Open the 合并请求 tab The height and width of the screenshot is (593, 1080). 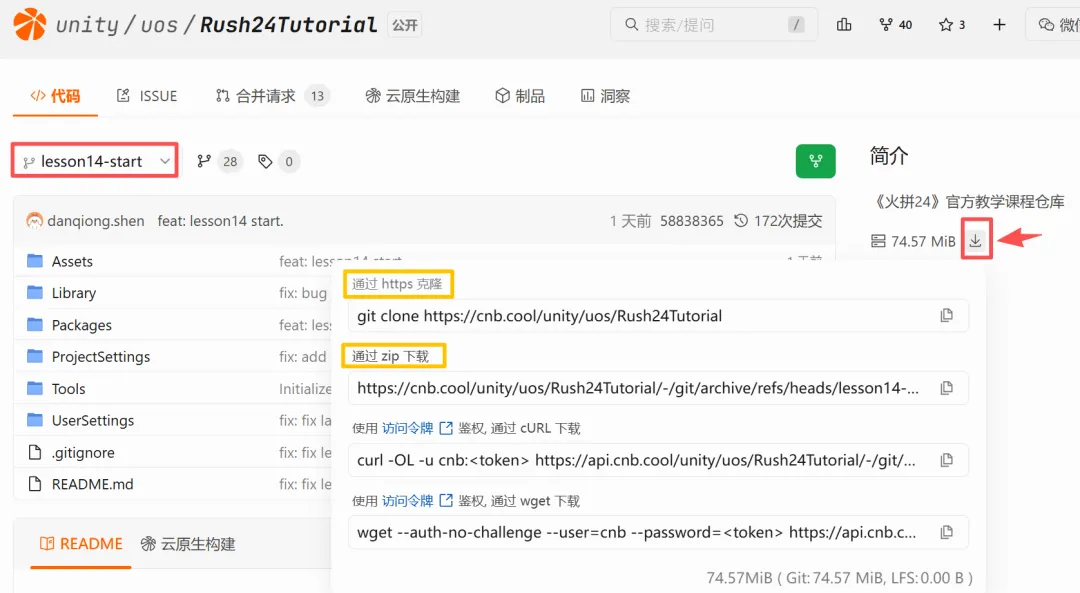[x=271, y=96]
